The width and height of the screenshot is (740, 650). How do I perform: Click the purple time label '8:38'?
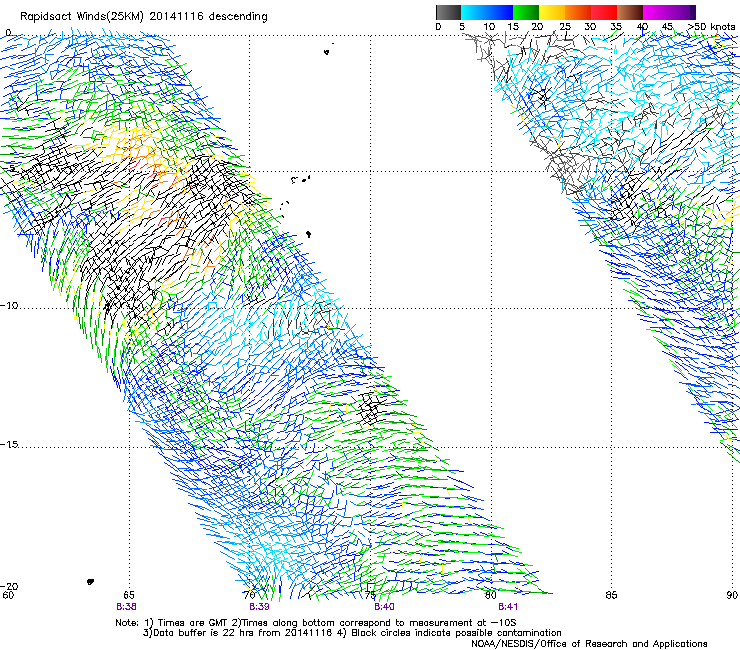pyautogui.click(x=126, y=607)
